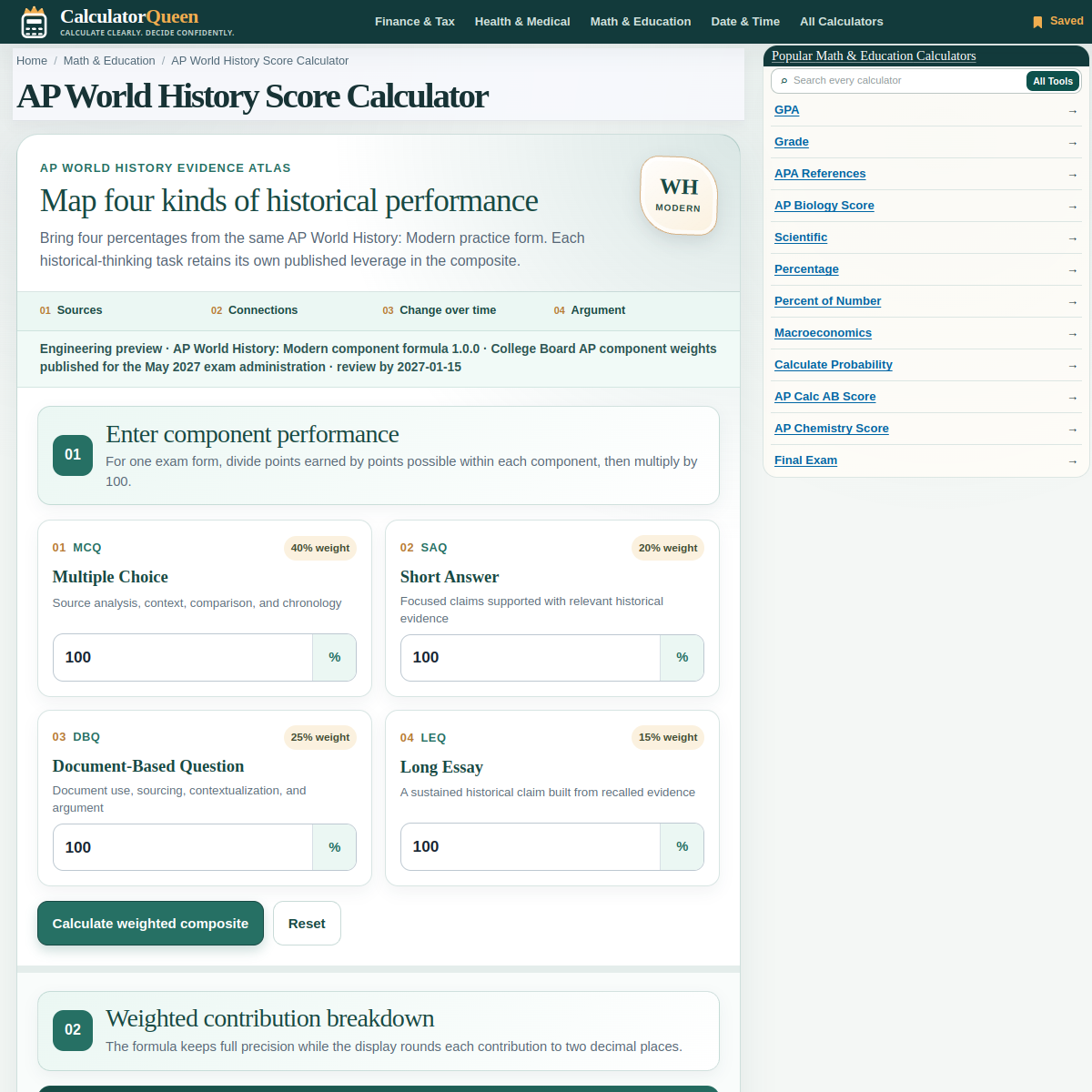Click the arrow next to AP Biology Score
Screen dimensions: 1092x1092
point(1072,207)
